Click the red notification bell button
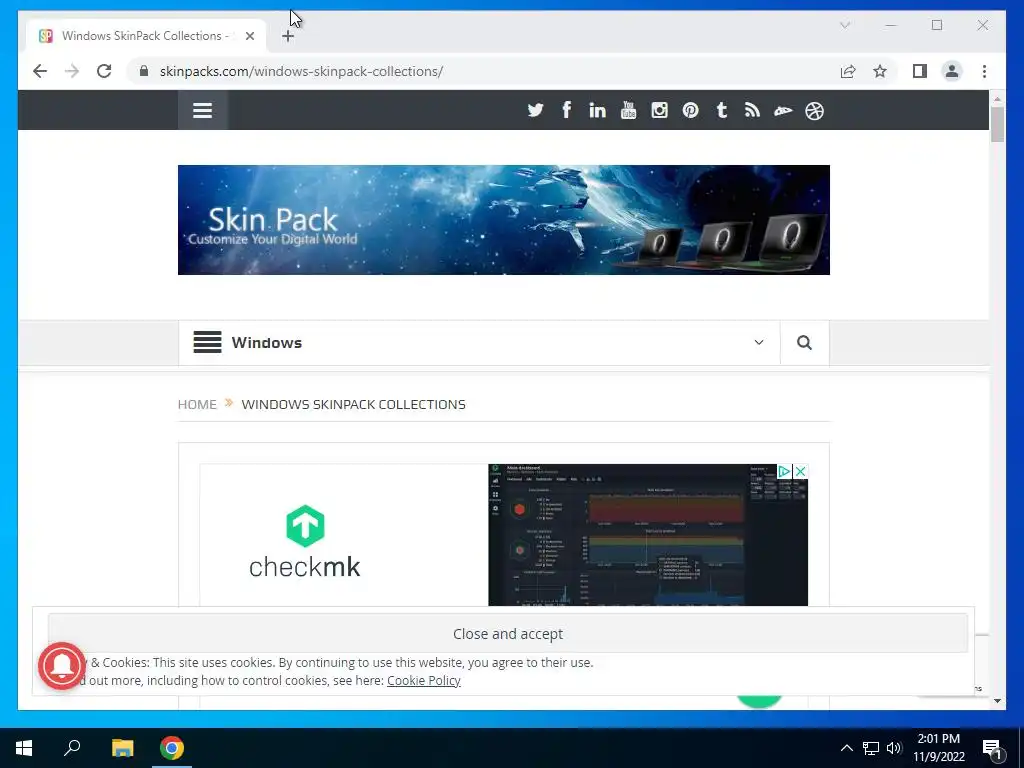Screen dimensions: 1024x768 (x=62, y=666)
